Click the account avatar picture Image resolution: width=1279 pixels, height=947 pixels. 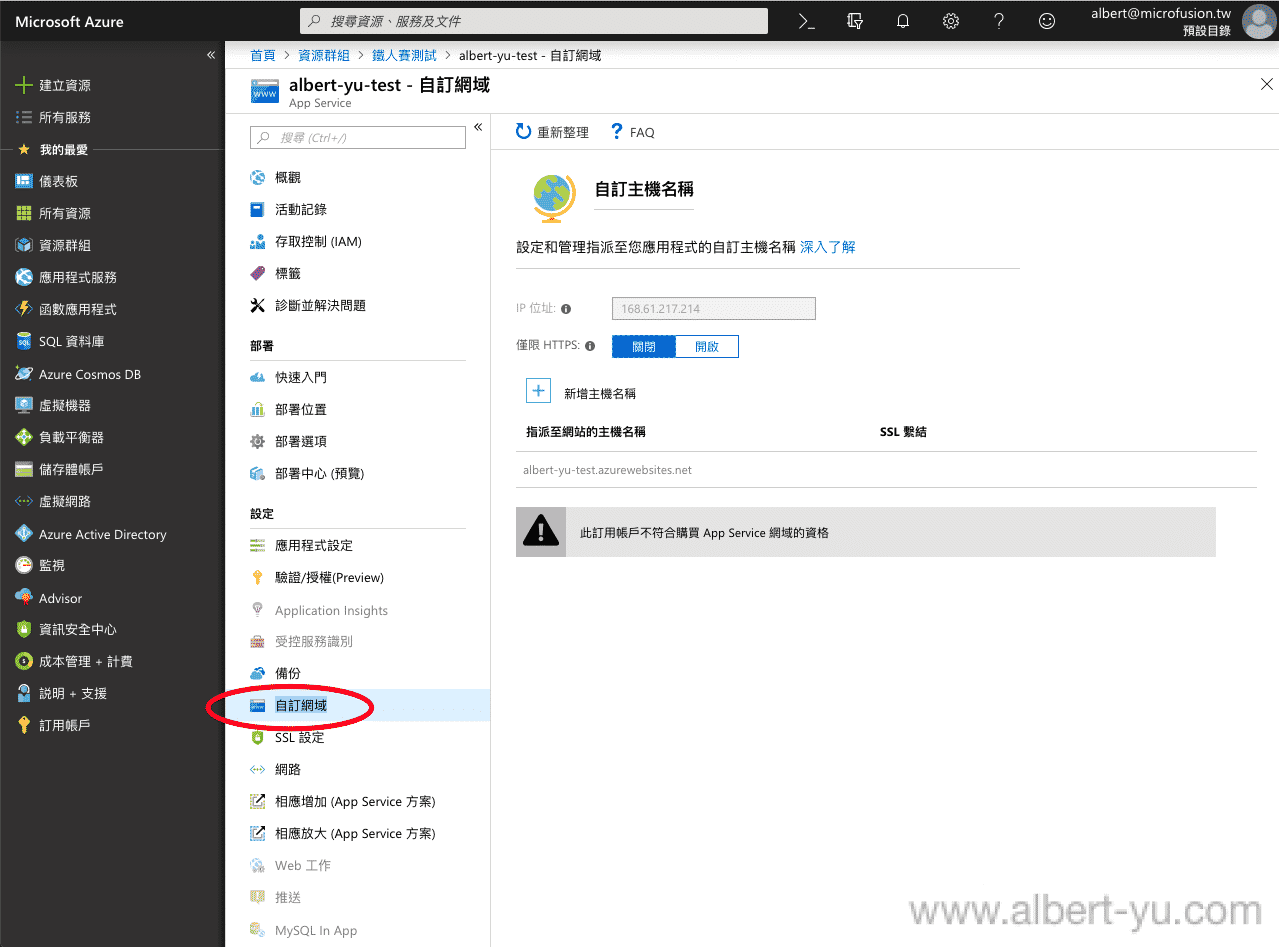pyautogui.click(x=1258, y=21)
